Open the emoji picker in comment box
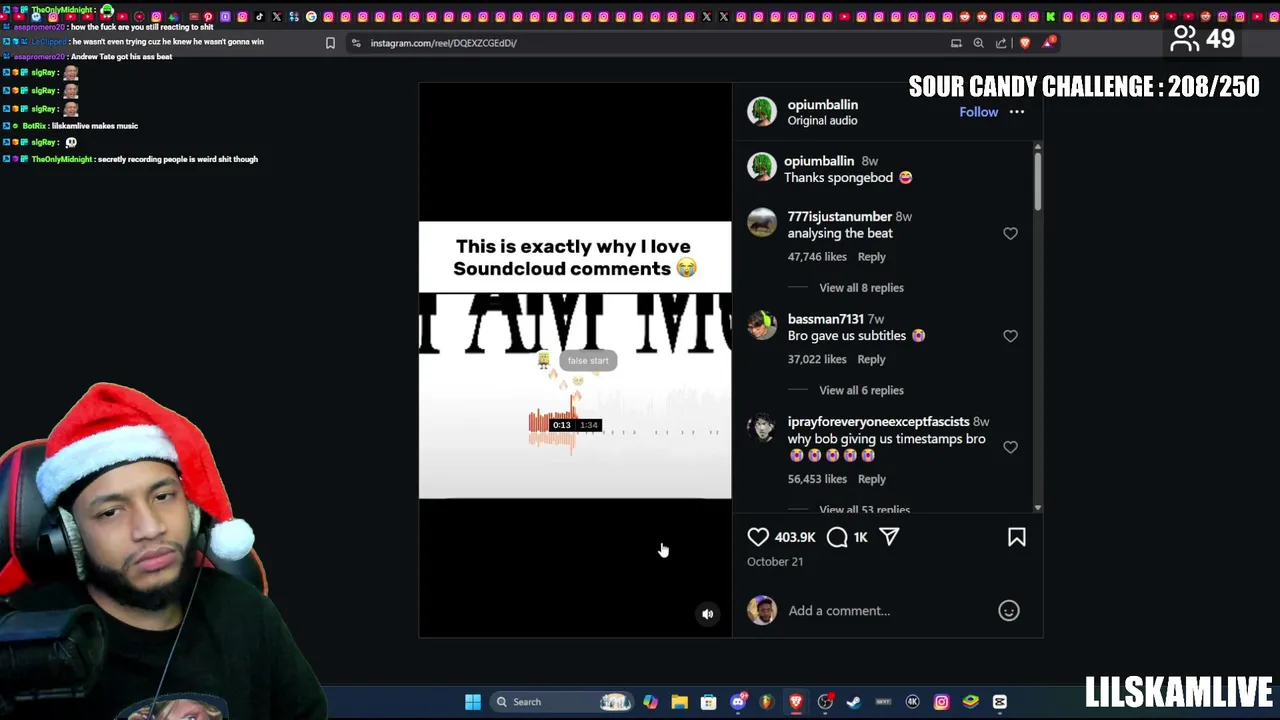This screenshot has height=720, width=1280. (x=1008, y=610)
